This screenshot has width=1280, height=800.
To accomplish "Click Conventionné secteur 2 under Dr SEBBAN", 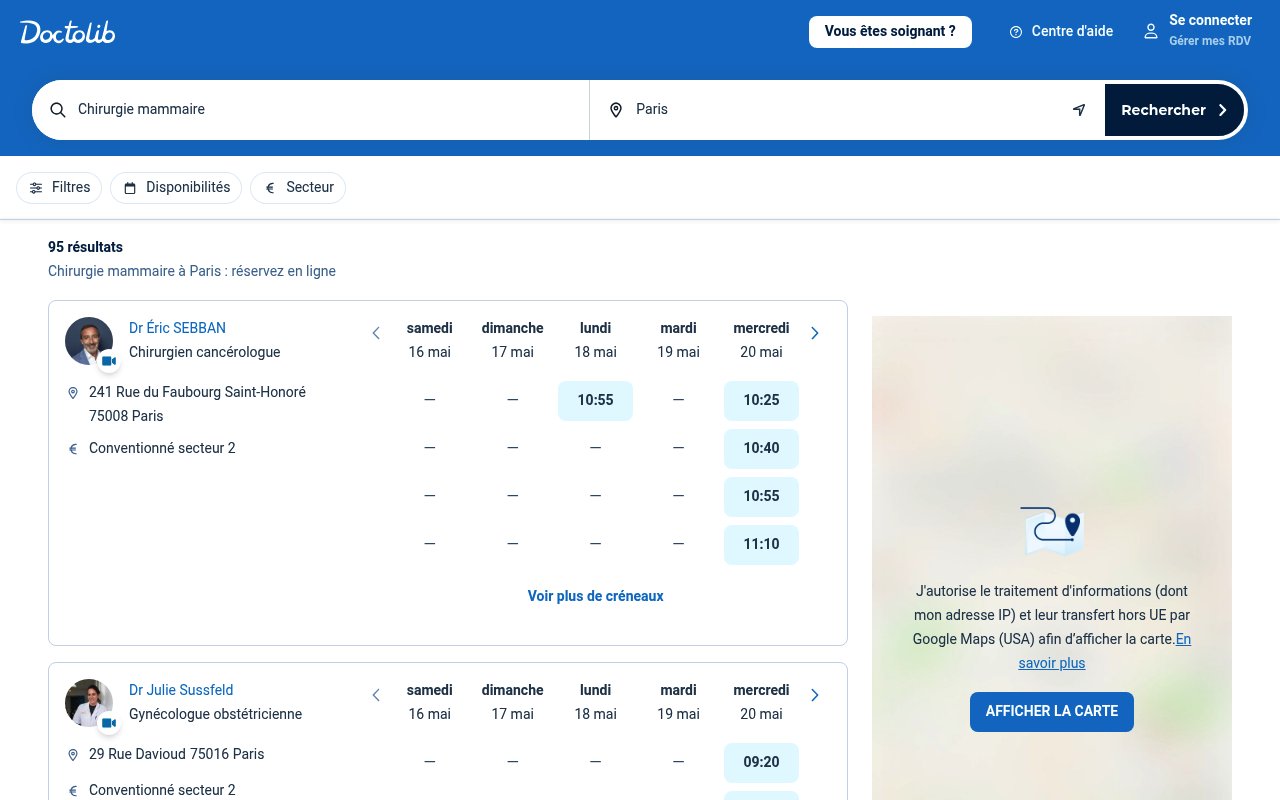I will click(x=162, y=448).
